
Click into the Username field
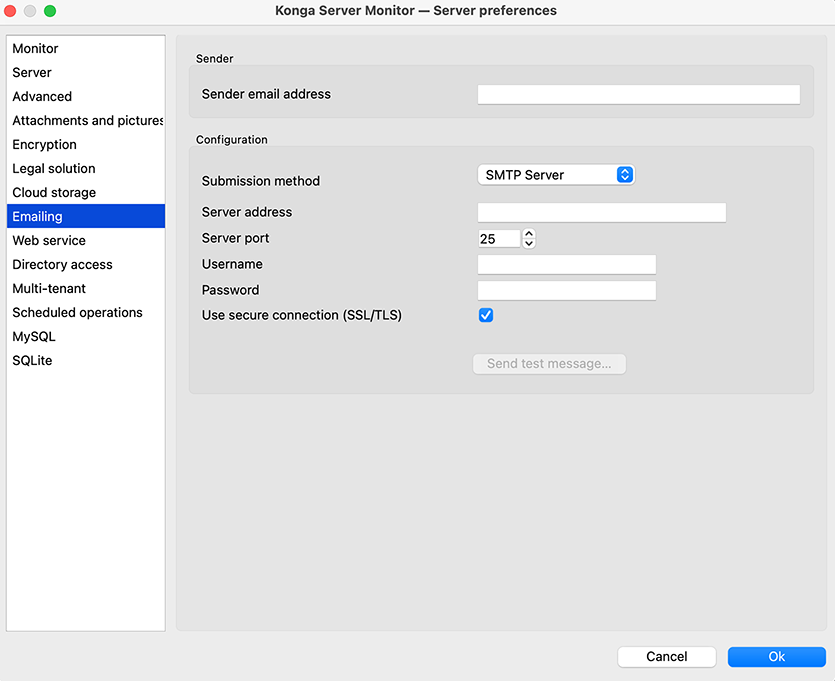[x=566, y=265]
